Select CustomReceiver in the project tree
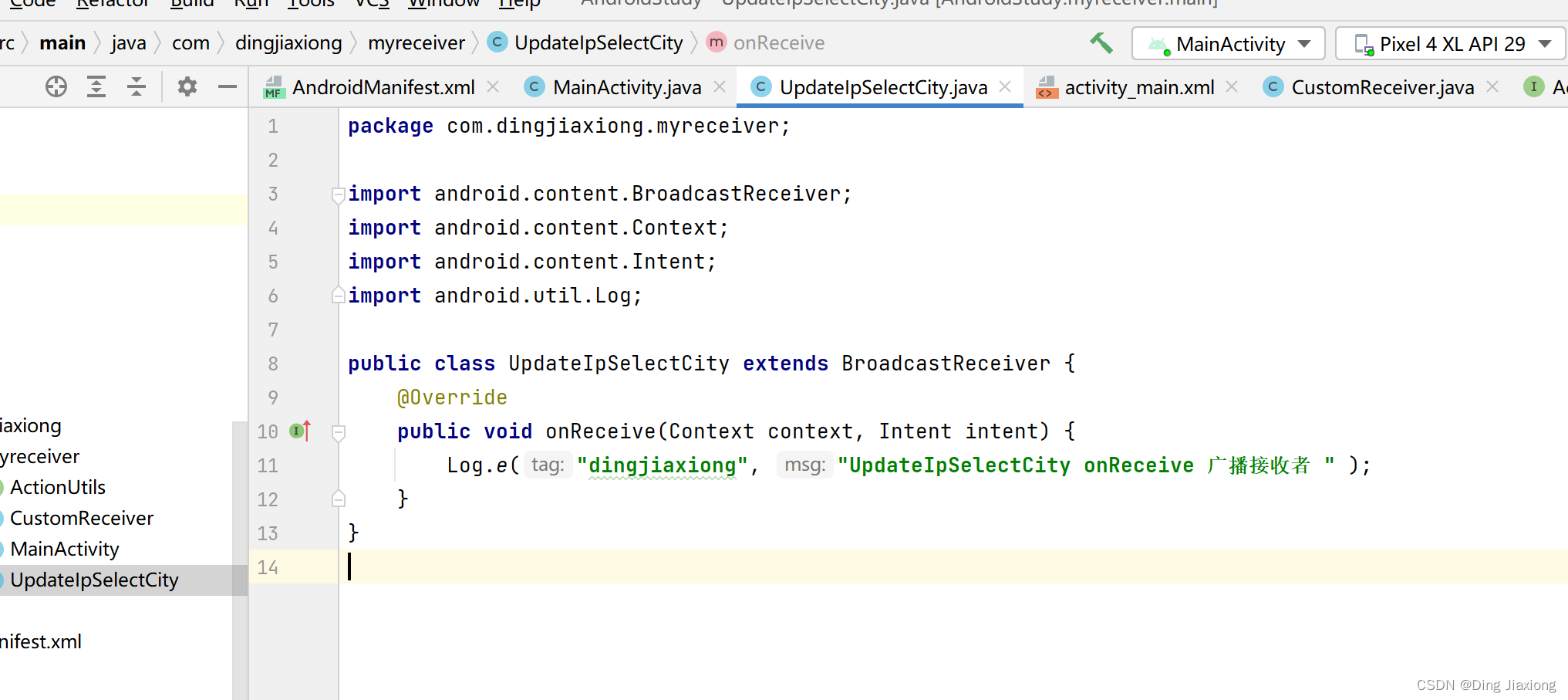 click(81, 518)
